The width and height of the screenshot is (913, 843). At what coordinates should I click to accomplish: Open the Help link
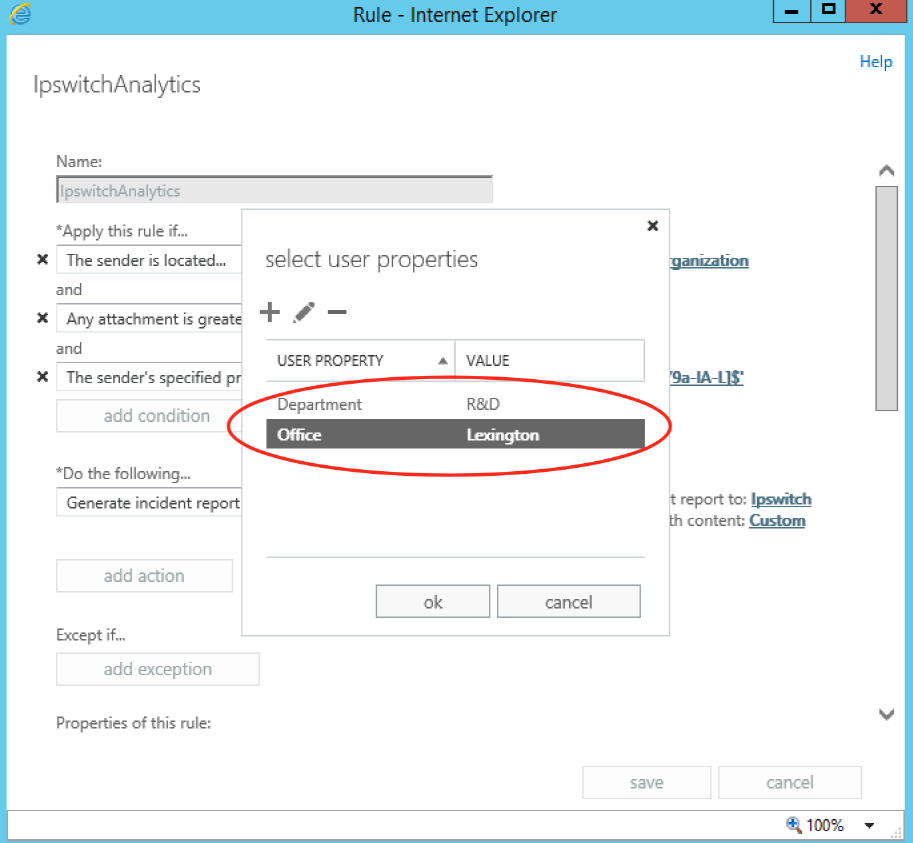pyautogui.click(x=876, y=62)
